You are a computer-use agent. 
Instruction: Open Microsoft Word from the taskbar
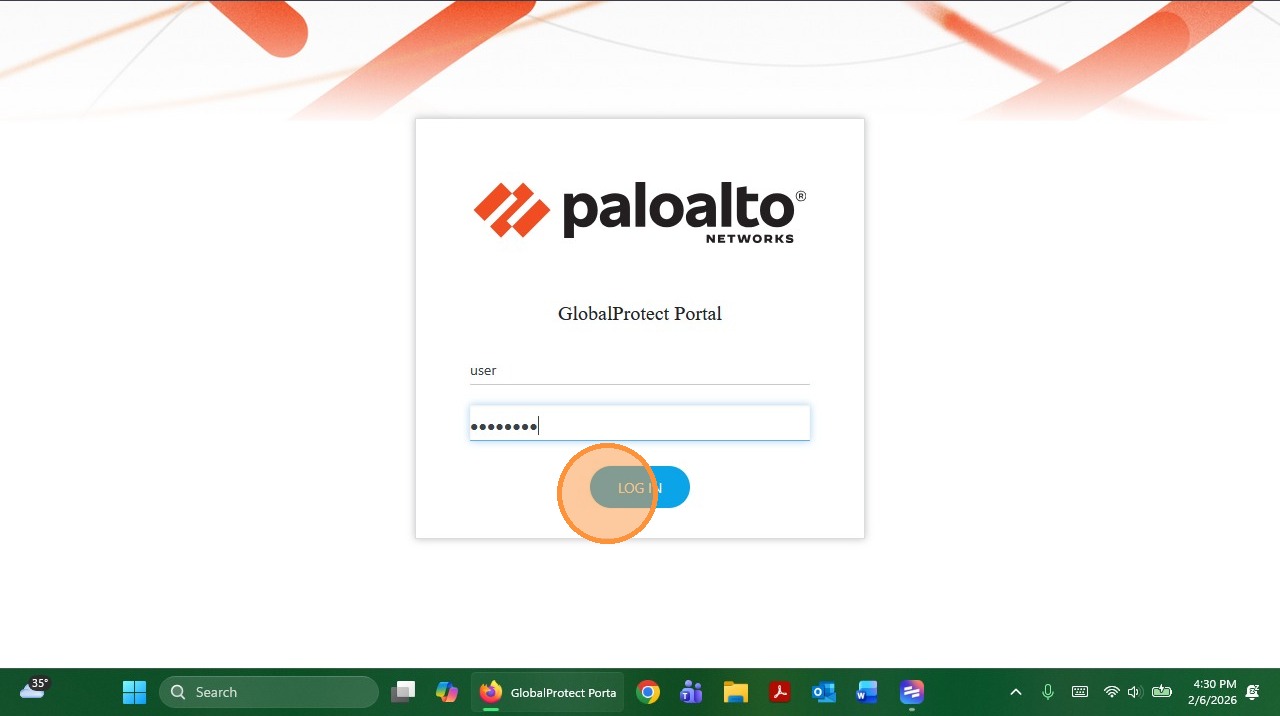(867, 692)
